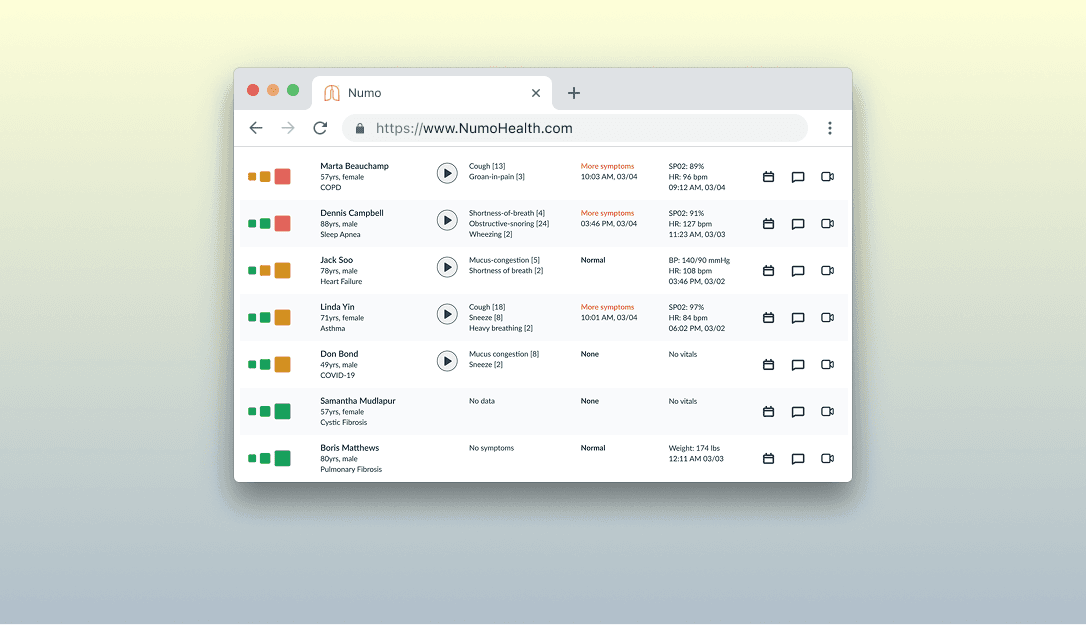This screenshot has height=625, width=1086.
Task: Start video call with Samantha Mudlapur
Action: tap(827, 412)
